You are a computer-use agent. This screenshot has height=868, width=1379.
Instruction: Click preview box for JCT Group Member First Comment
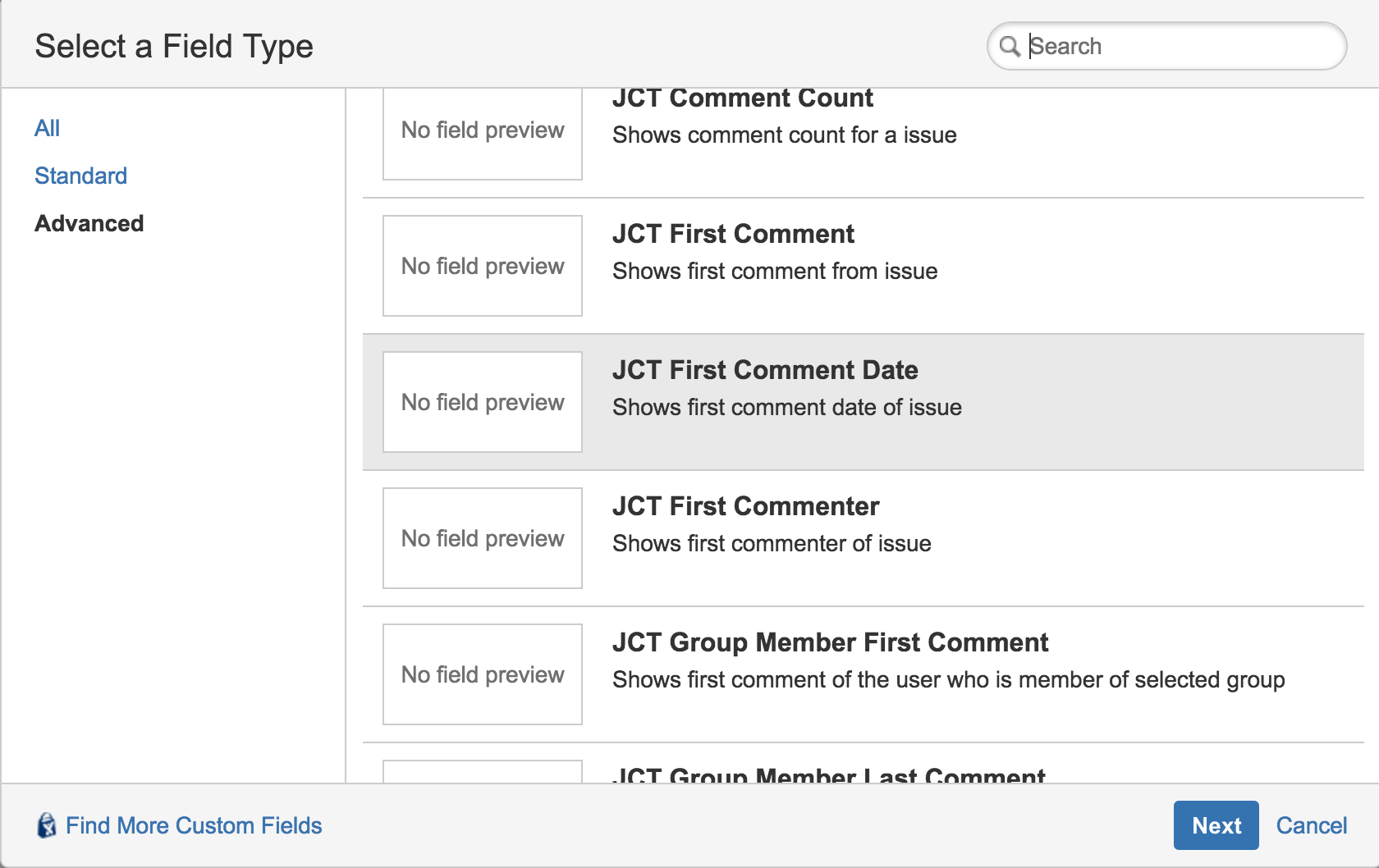483,674
